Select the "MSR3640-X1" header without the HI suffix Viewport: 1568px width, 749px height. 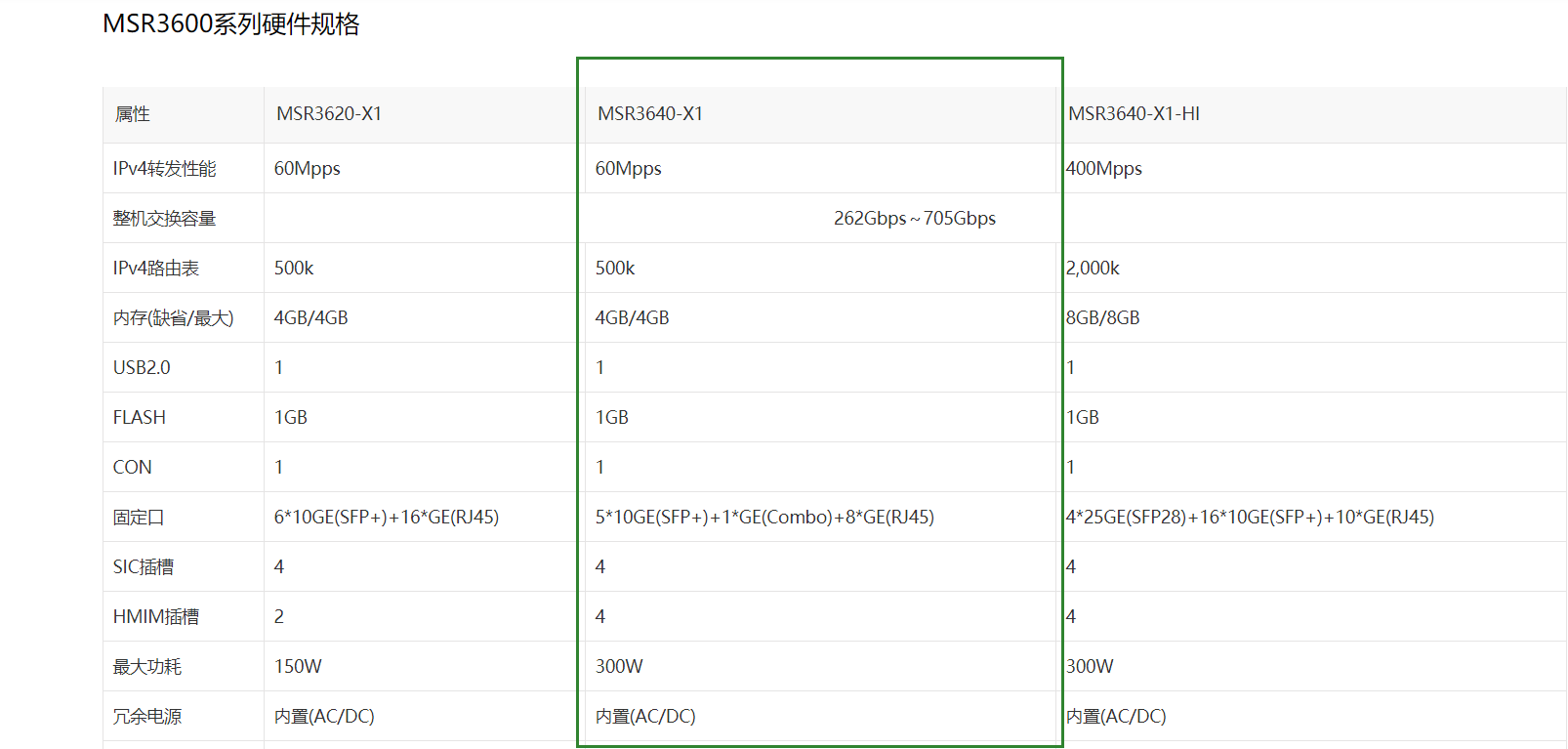click(650, 114)
